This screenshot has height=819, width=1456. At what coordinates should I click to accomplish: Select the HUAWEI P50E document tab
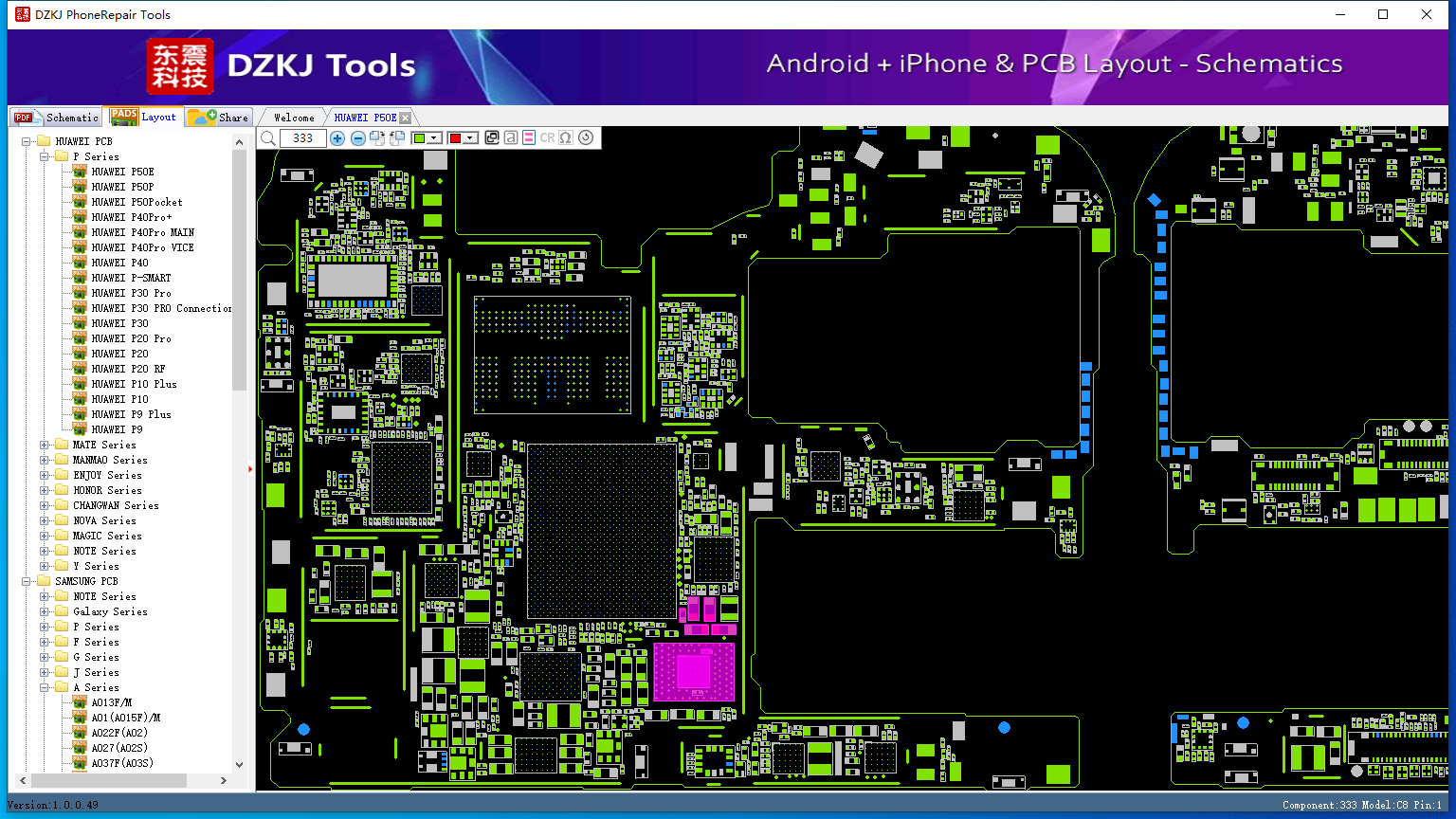[x=365, y=118]
